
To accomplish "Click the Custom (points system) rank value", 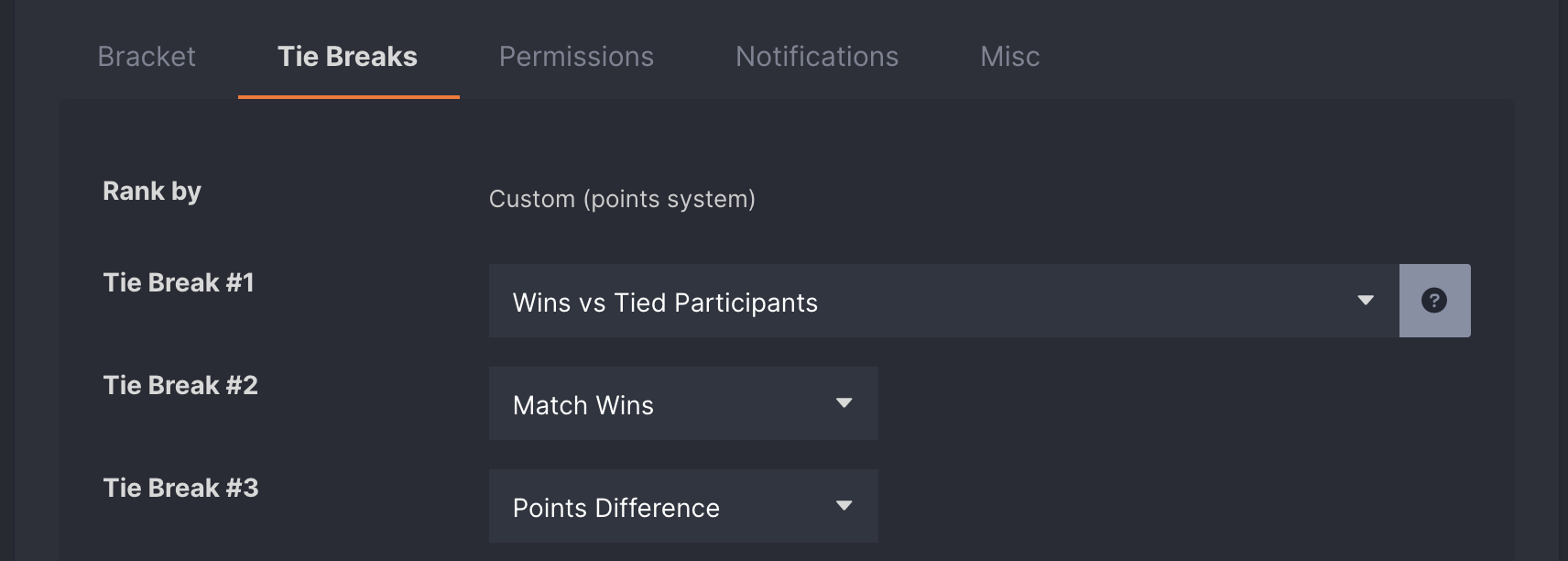I will click(x=622, y=199).
